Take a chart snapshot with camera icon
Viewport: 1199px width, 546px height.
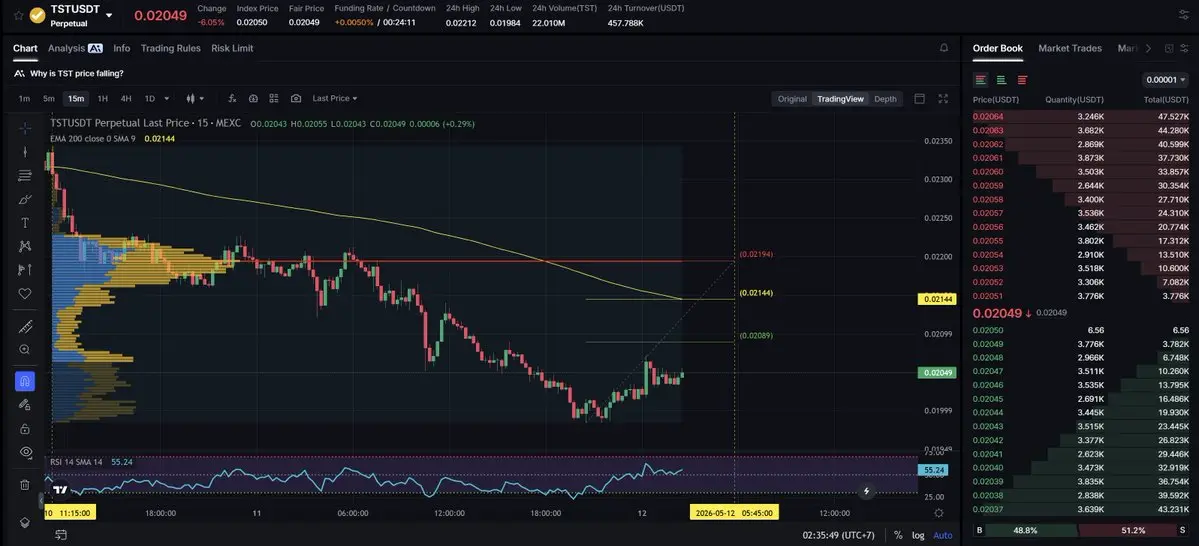pyautogui.click(x=296, y=99)
